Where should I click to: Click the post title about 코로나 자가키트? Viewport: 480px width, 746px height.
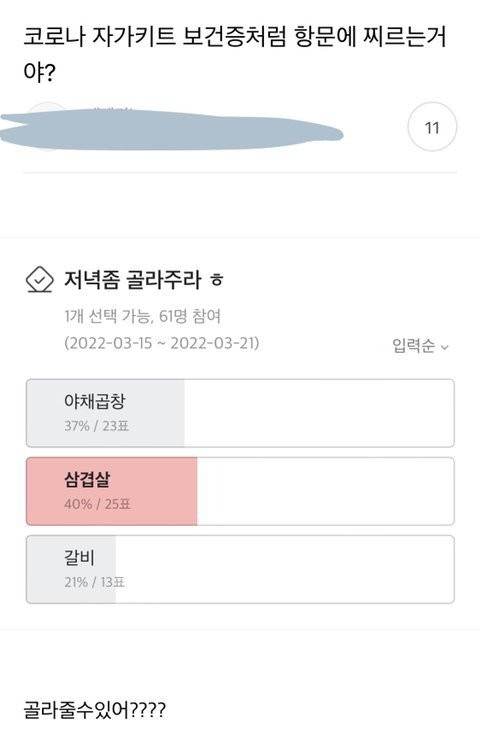click(235, 54)
